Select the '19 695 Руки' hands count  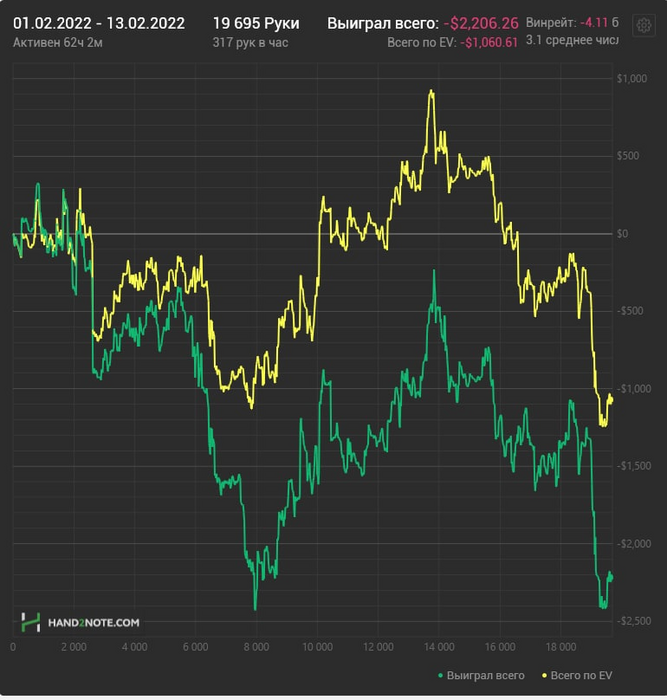[256, 23]
